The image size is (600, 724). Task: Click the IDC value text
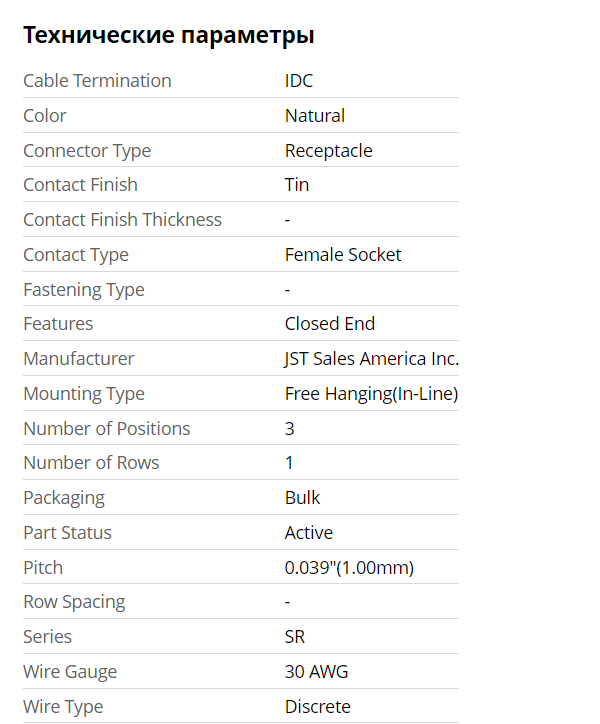(x=299, y=81)
